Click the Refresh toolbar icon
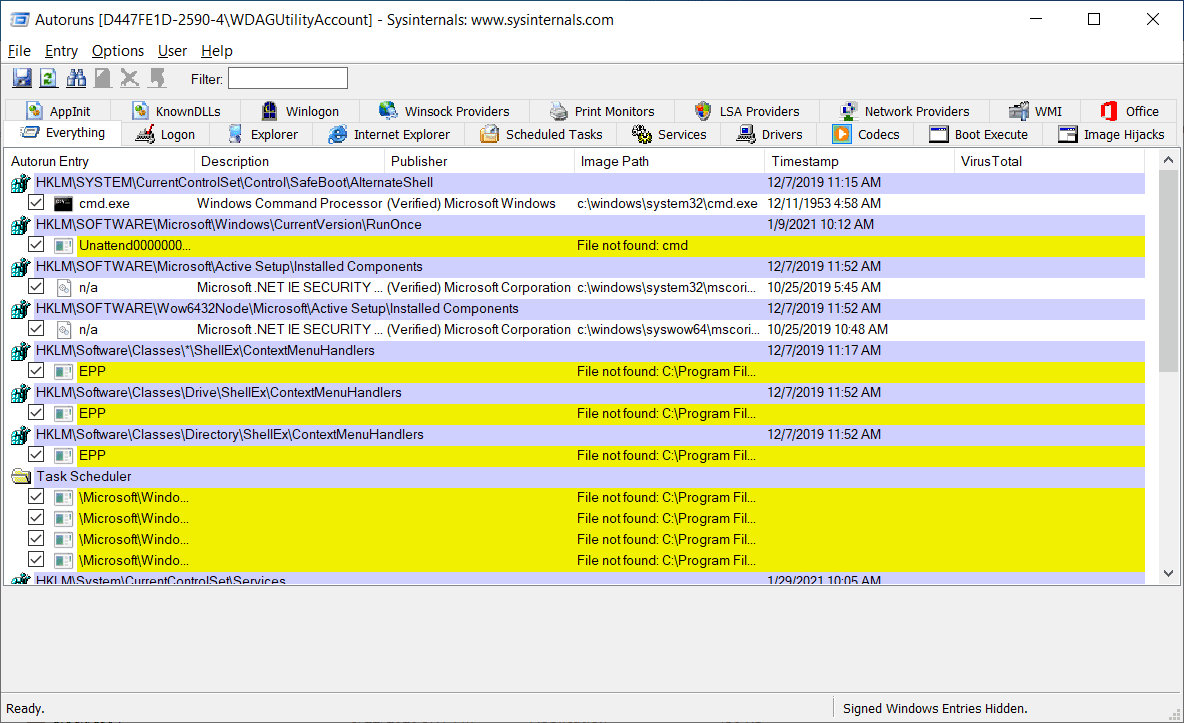Viewport: 1184px width, 723px height. coord(48,78)
